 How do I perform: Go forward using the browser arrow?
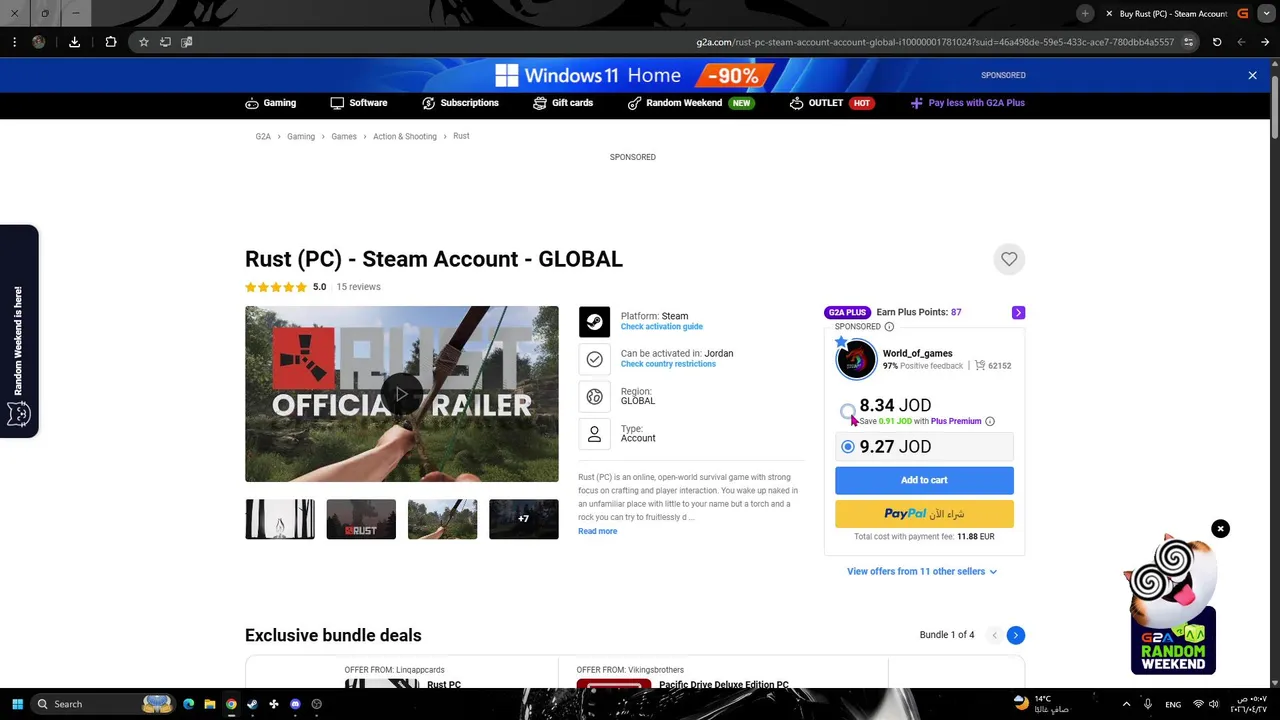pyautogui.click(x=1265, y=42)
